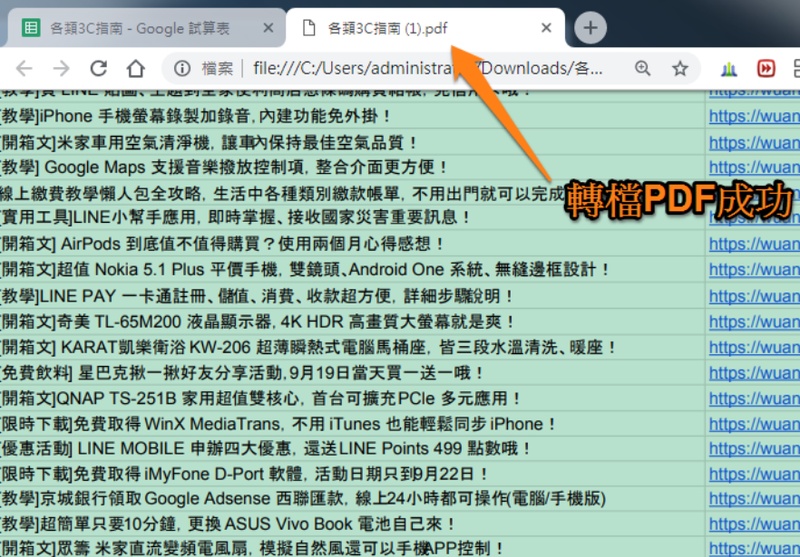The height and width of the screenshot is (557, 800).
Task: Select the text "[限時下載]免費取得 WinX MediaTrans"
Action: (140, 424)
